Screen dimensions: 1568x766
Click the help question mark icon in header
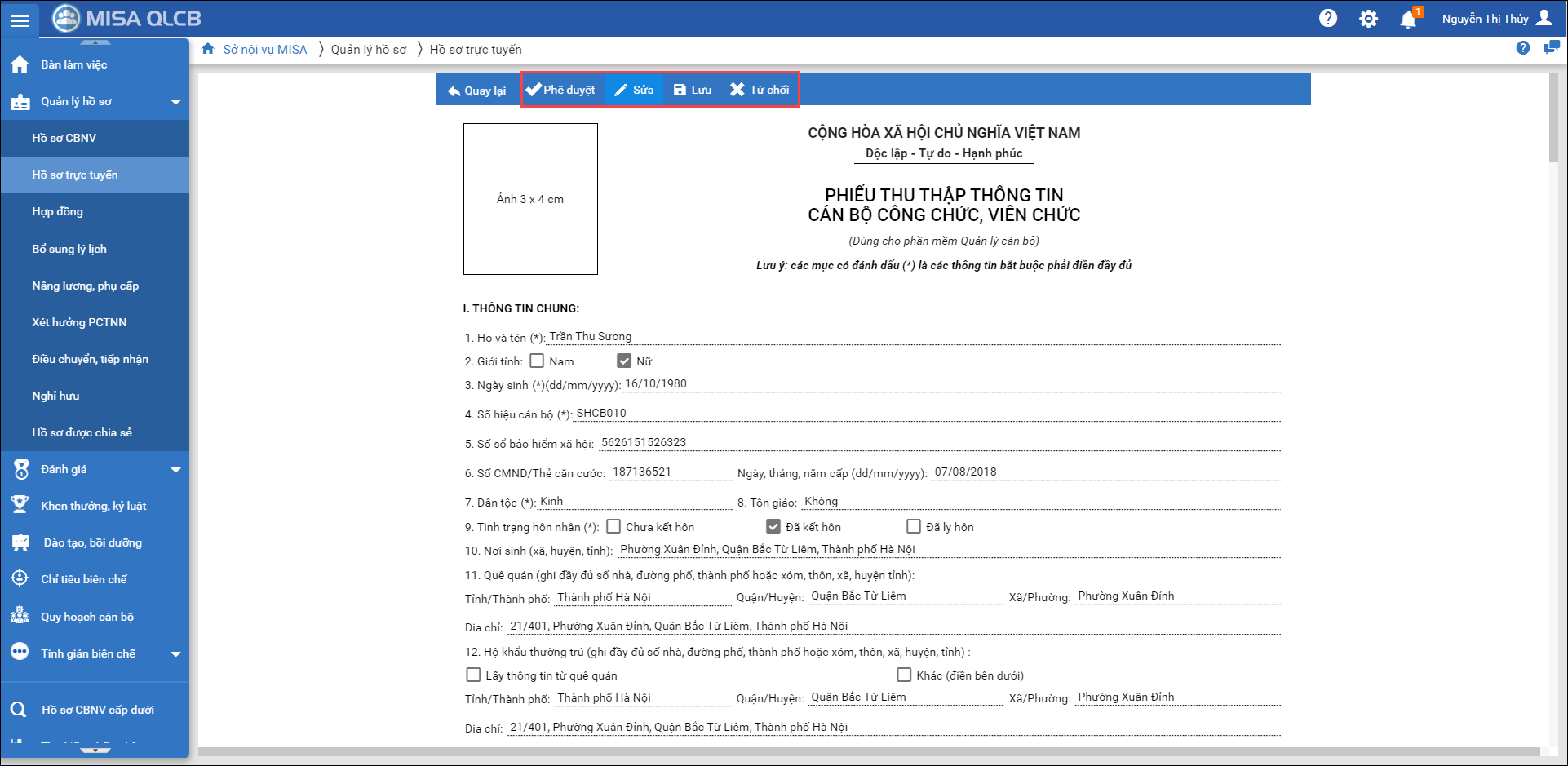click(1327, 18)
